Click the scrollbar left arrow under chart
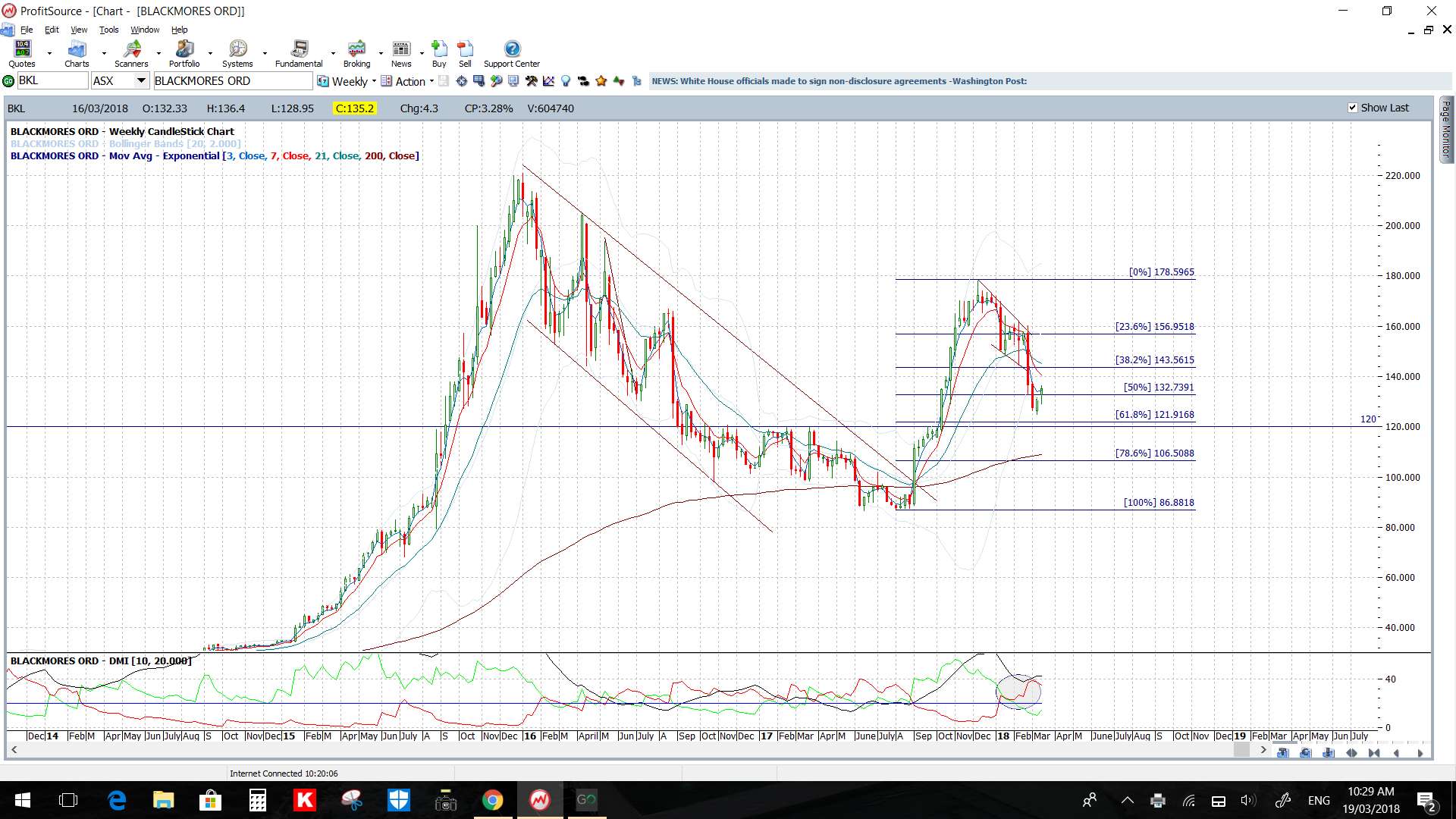The image size is (1456, 819). tap(14, 750)
